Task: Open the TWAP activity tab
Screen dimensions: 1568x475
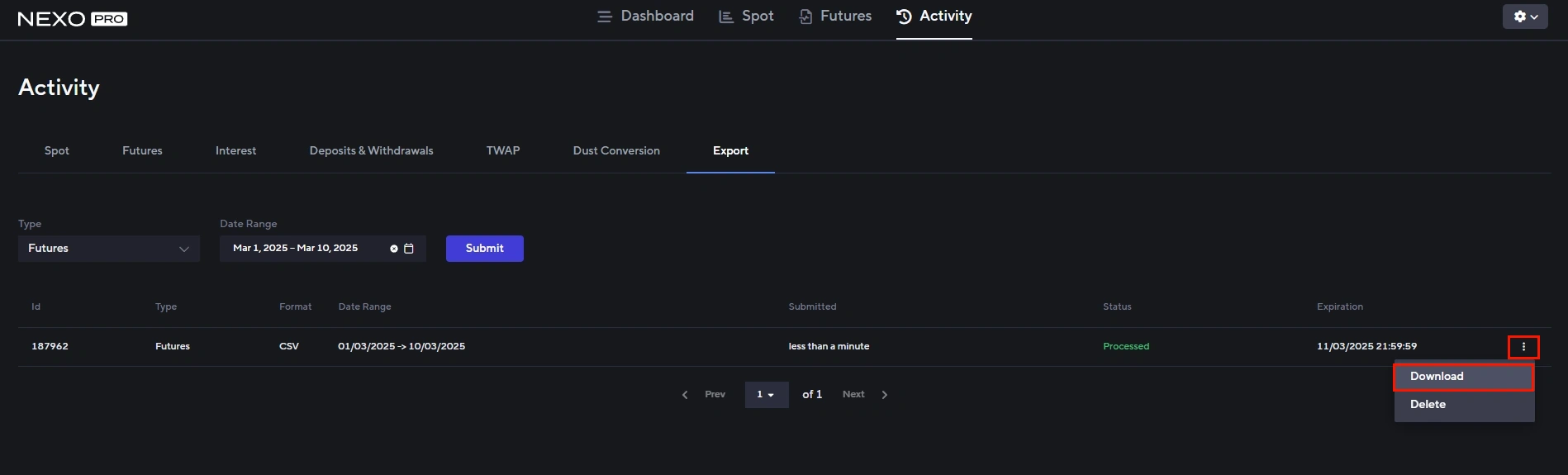Action: pos(502,151)
